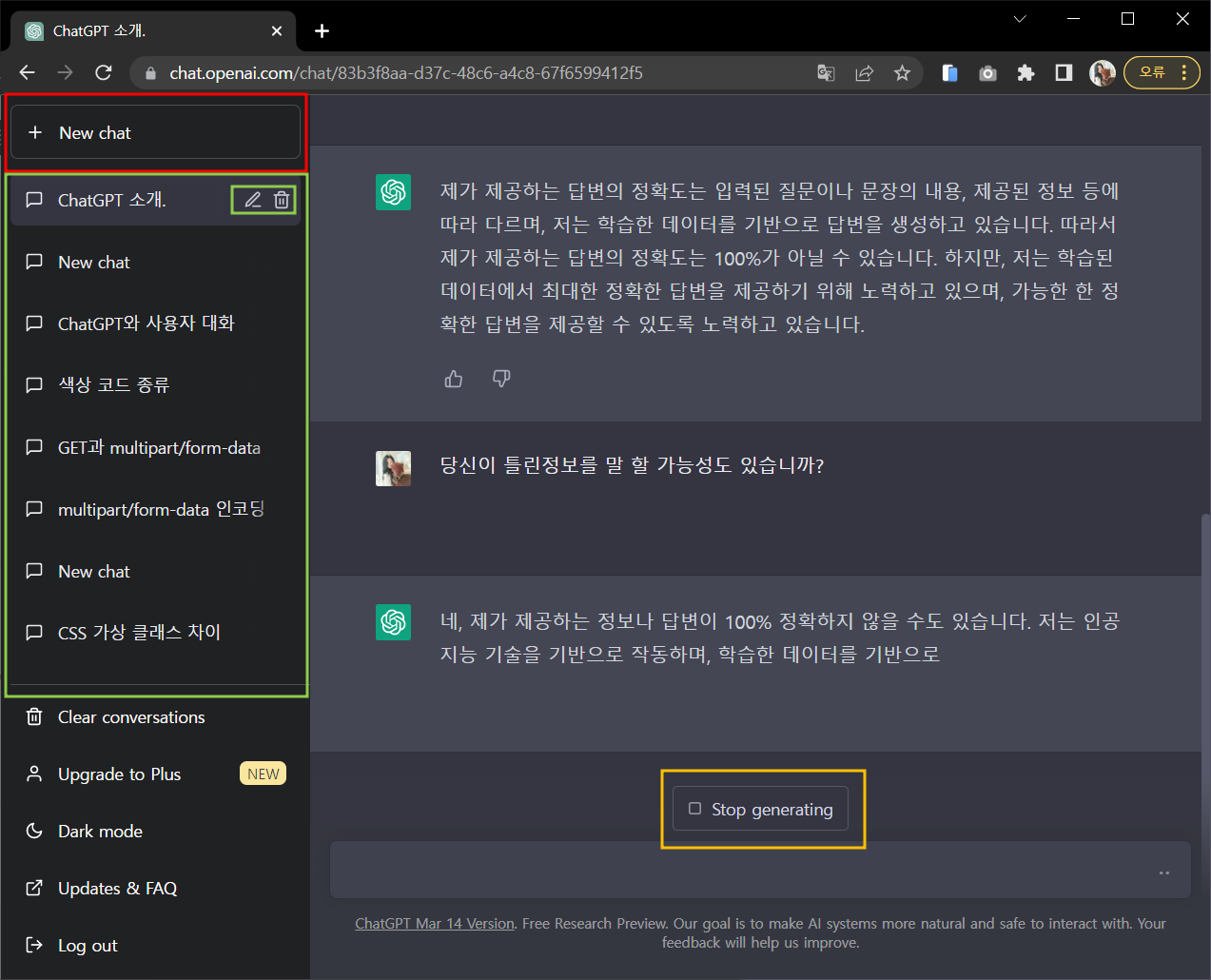The height and width of the screenshot is (980, 1211).
Task: Click the NEW badge next to Upgrade to Plus
Action: 263,774
